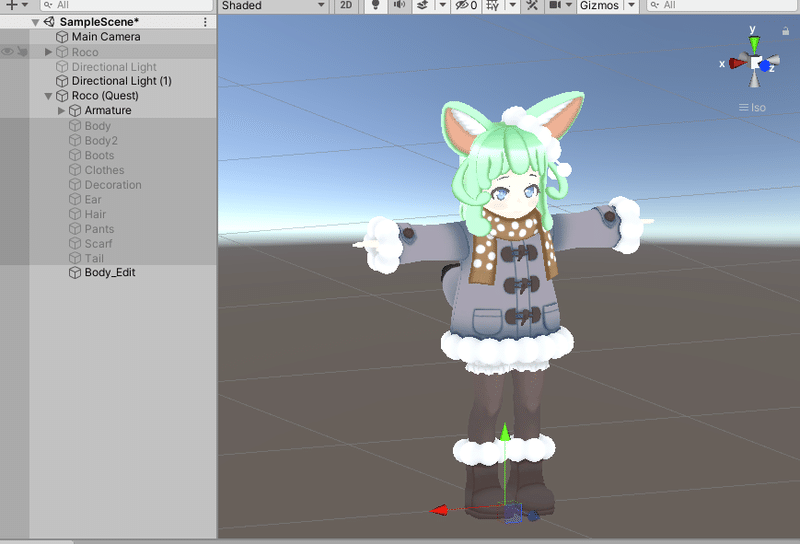Select Main Camera in Hierarchy
Viewport: 800px width, 544px height.
(106, 37)
